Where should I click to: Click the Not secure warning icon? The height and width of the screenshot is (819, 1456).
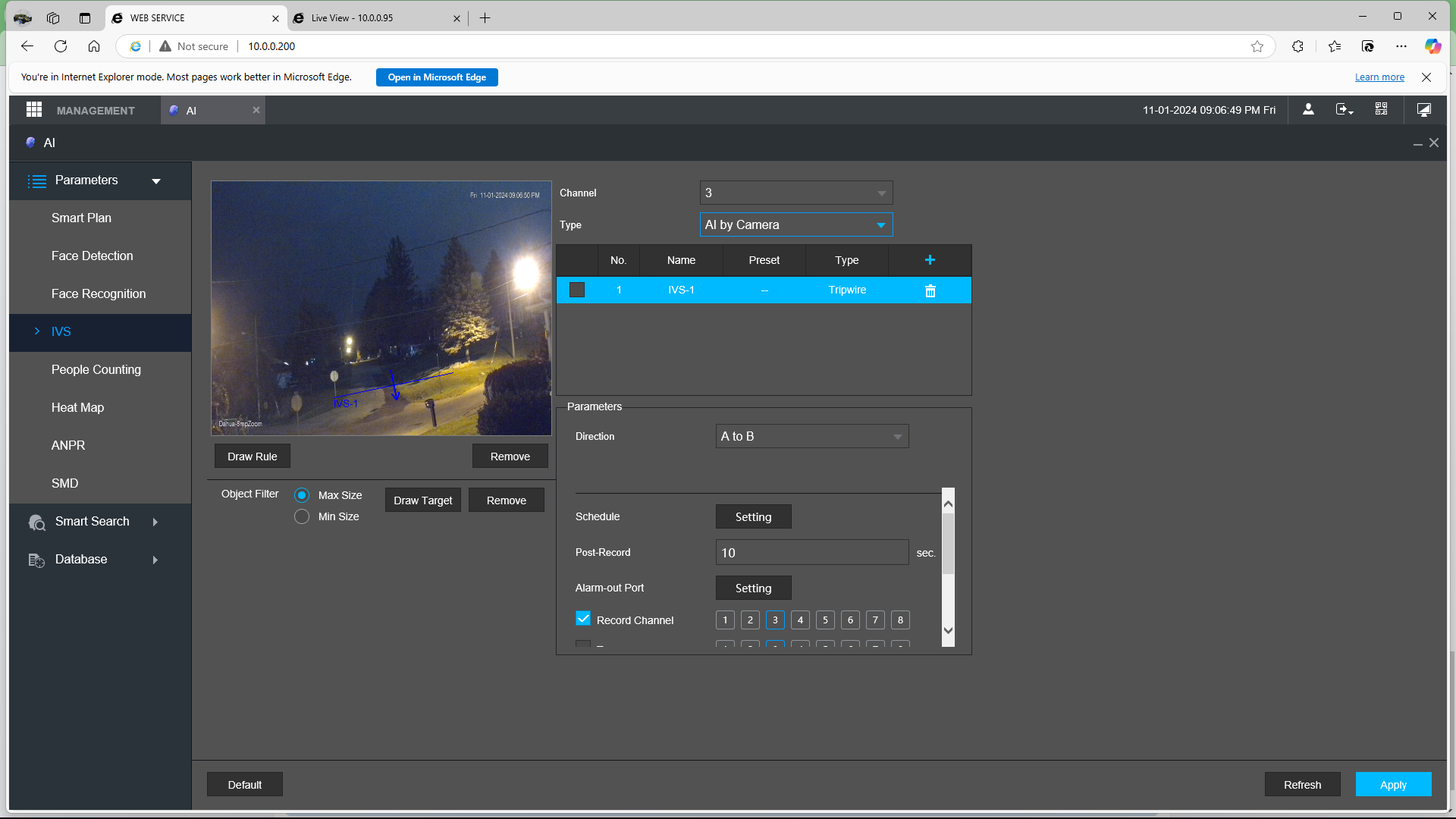[x=165, y=46]
